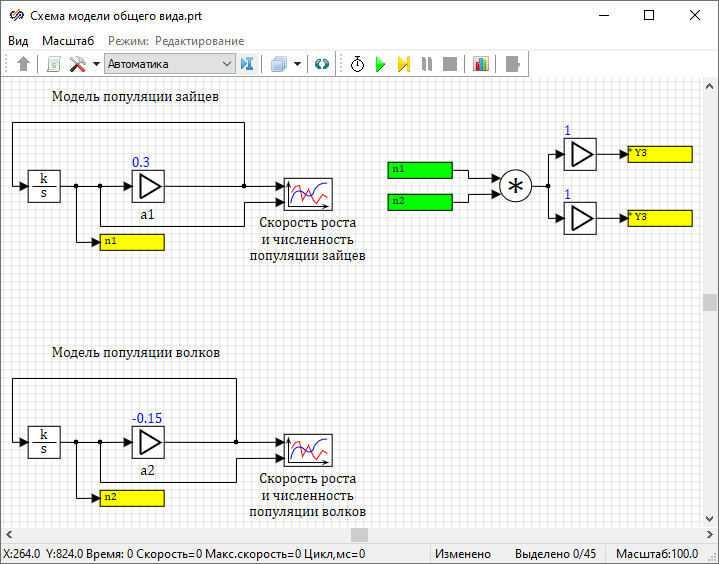Click the pause simulation button
Viewport: 719px width, 564px height.
(x=427, y=64)
